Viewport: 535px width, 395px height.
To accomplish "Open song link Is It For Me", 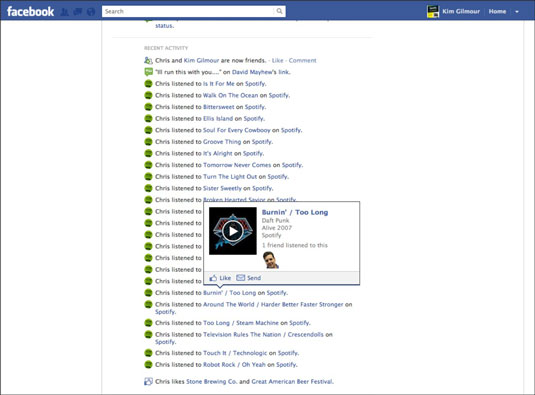I will [219, 84].
